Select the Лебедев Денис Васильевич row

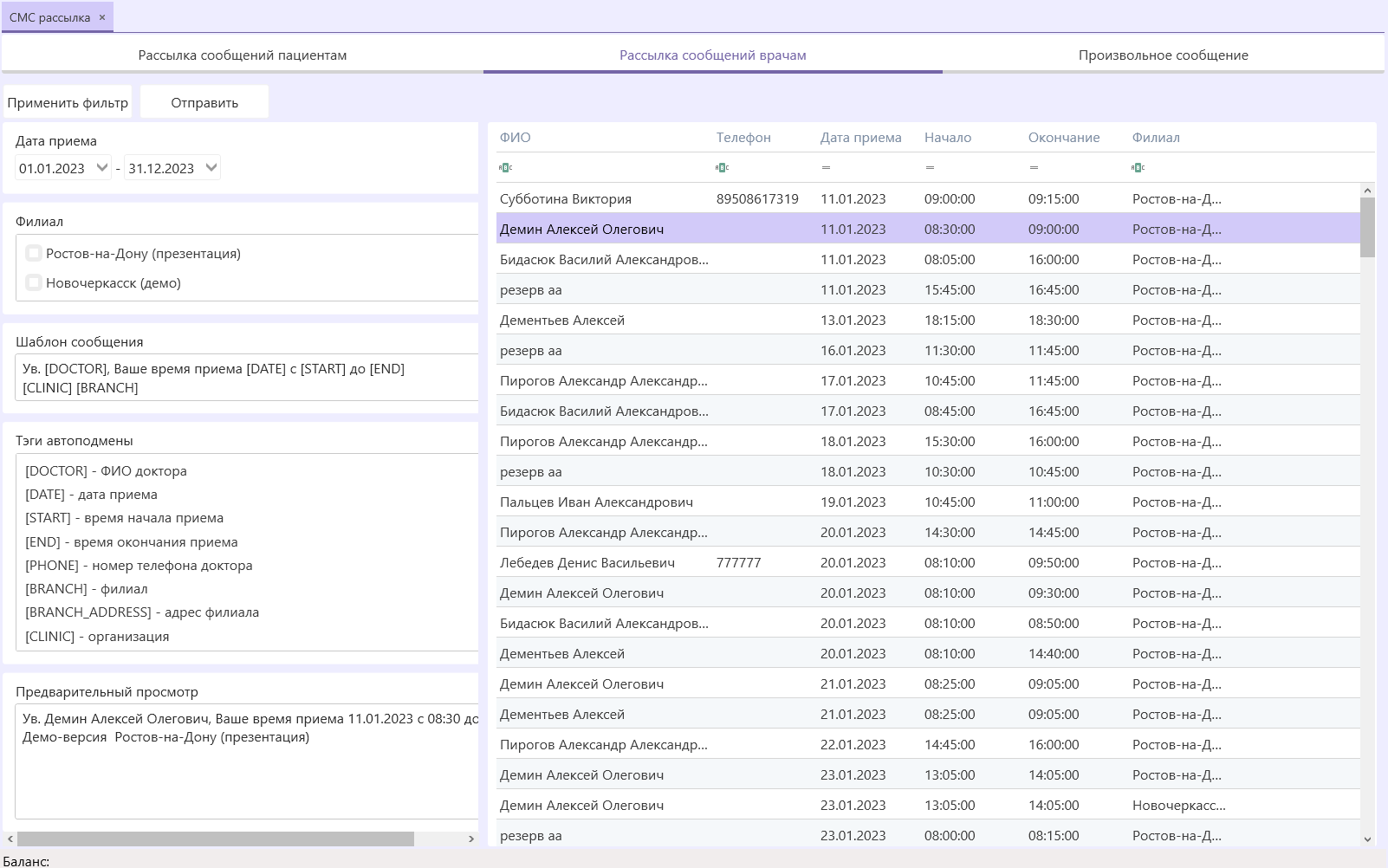[x=928, y=562]
